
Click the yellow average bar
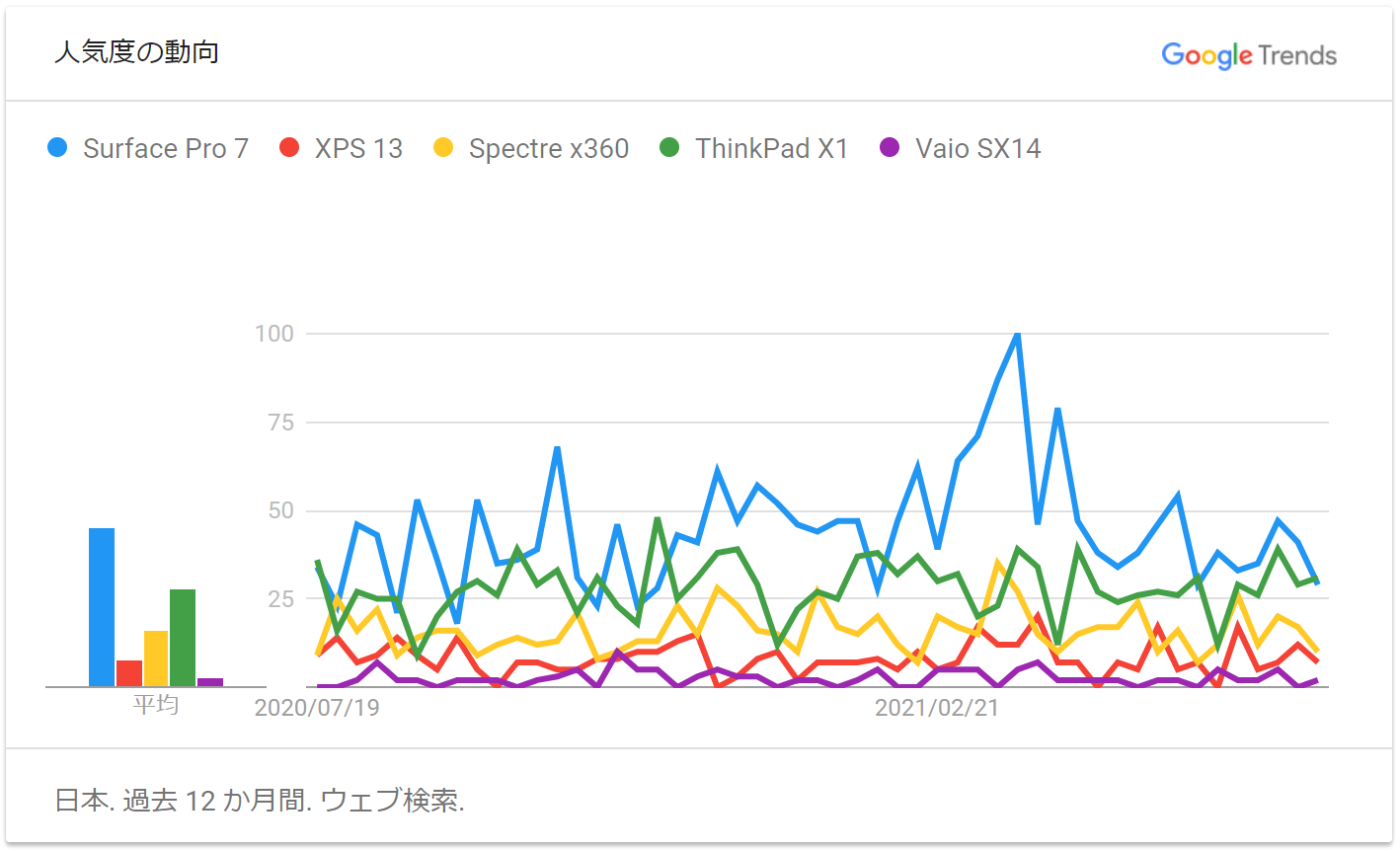coord(156,658)
